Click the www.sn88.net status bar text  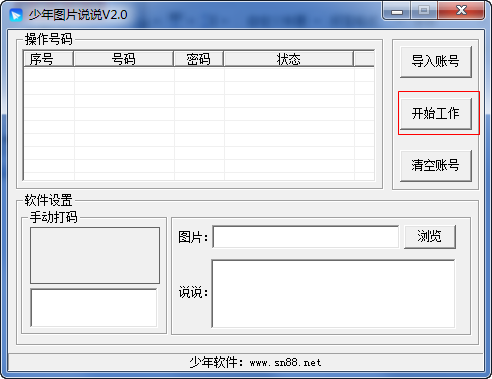(x=285, y=363)
